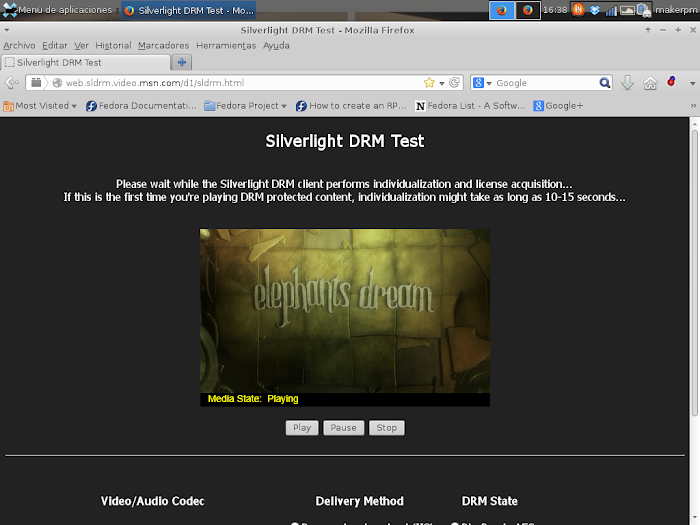Click the red and blue extension toolbar icon
700x525 pixels.
[x=671, y=82]
